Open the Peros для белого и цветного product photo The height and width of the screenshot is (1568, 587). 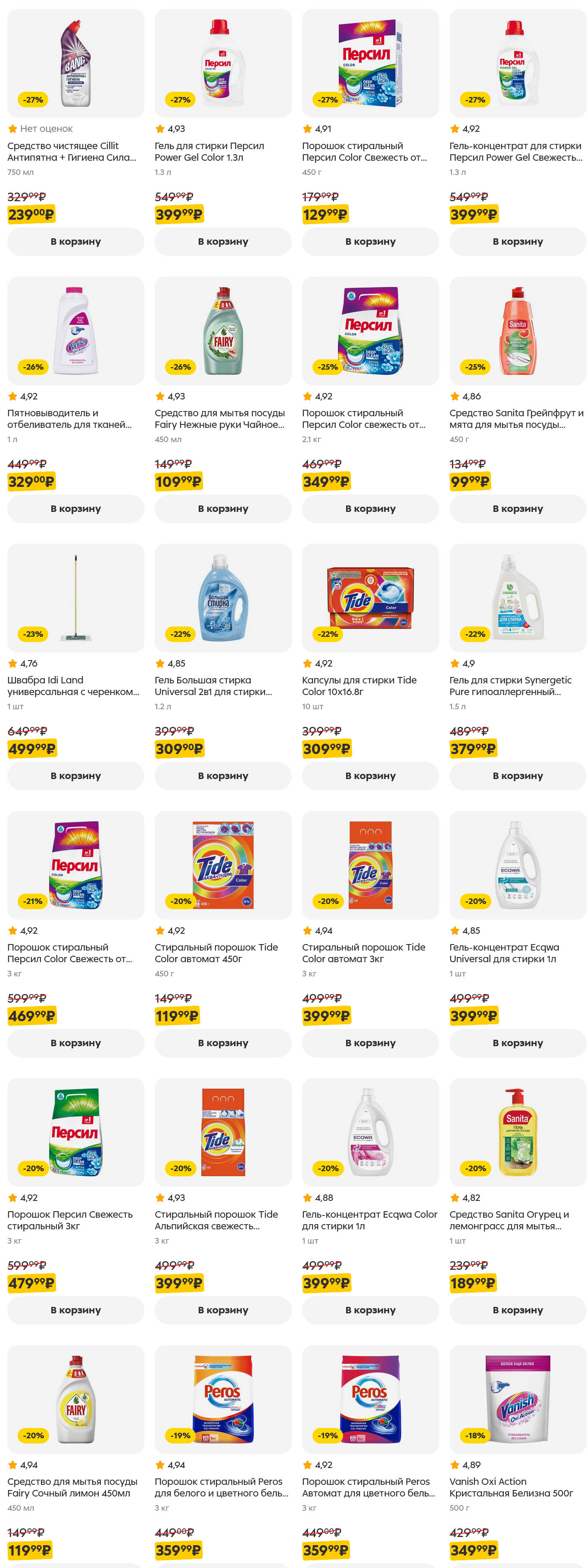point(223,1400)
